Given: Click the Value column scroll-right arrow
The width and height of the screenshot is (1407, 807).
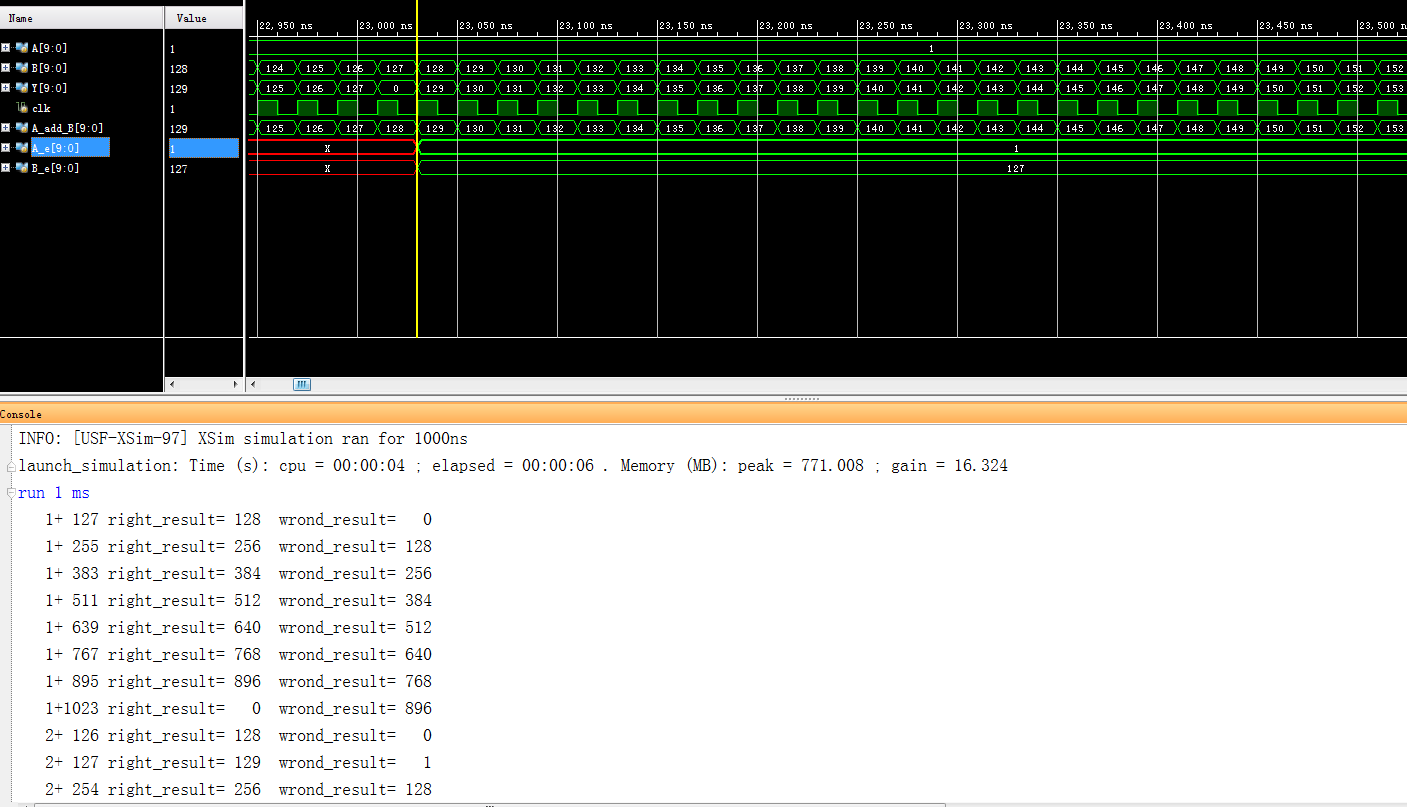Looking at the screenshot, I should (236, 384).
